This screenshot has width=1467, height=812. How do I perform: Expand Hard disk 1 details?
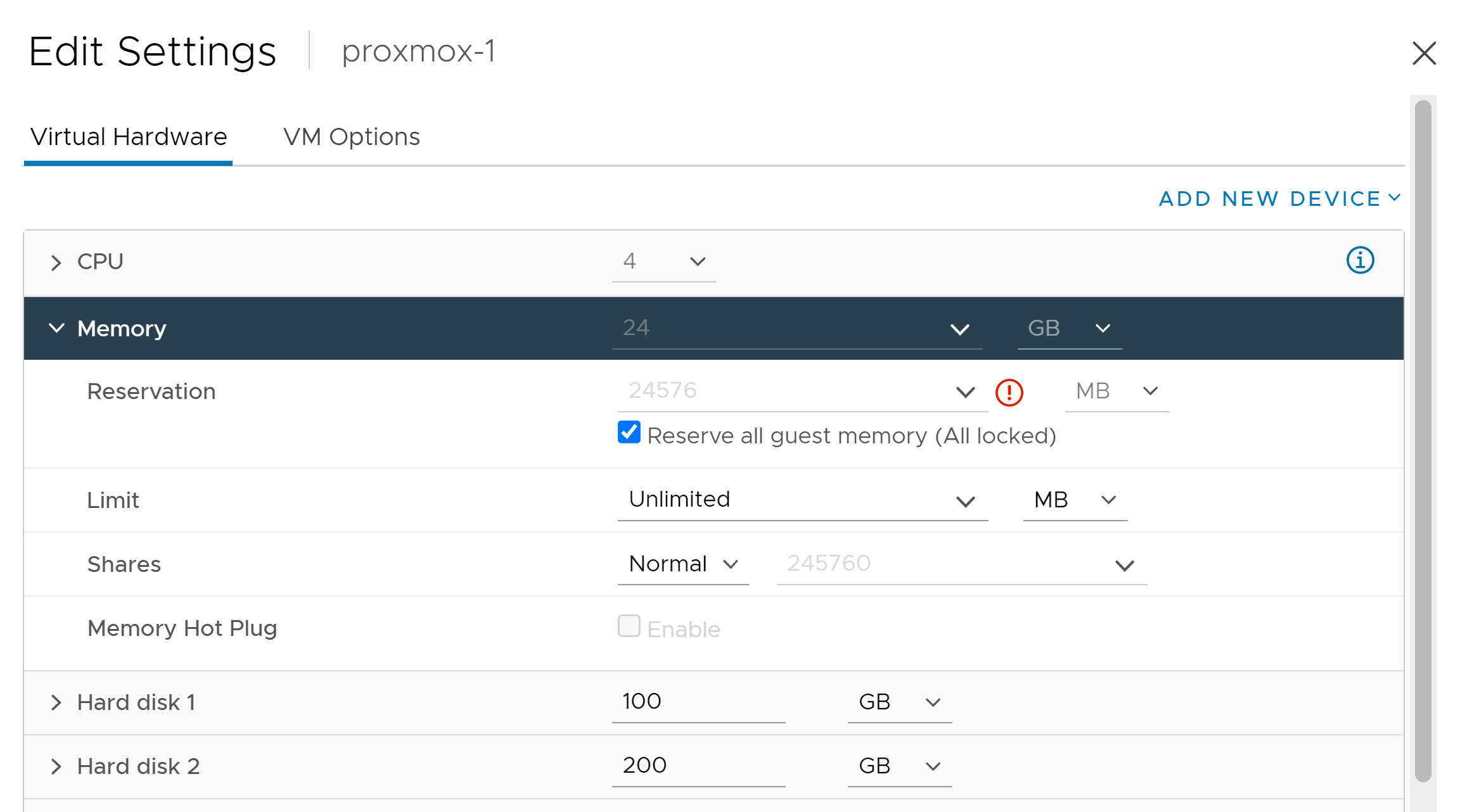(x=56, y=702)
